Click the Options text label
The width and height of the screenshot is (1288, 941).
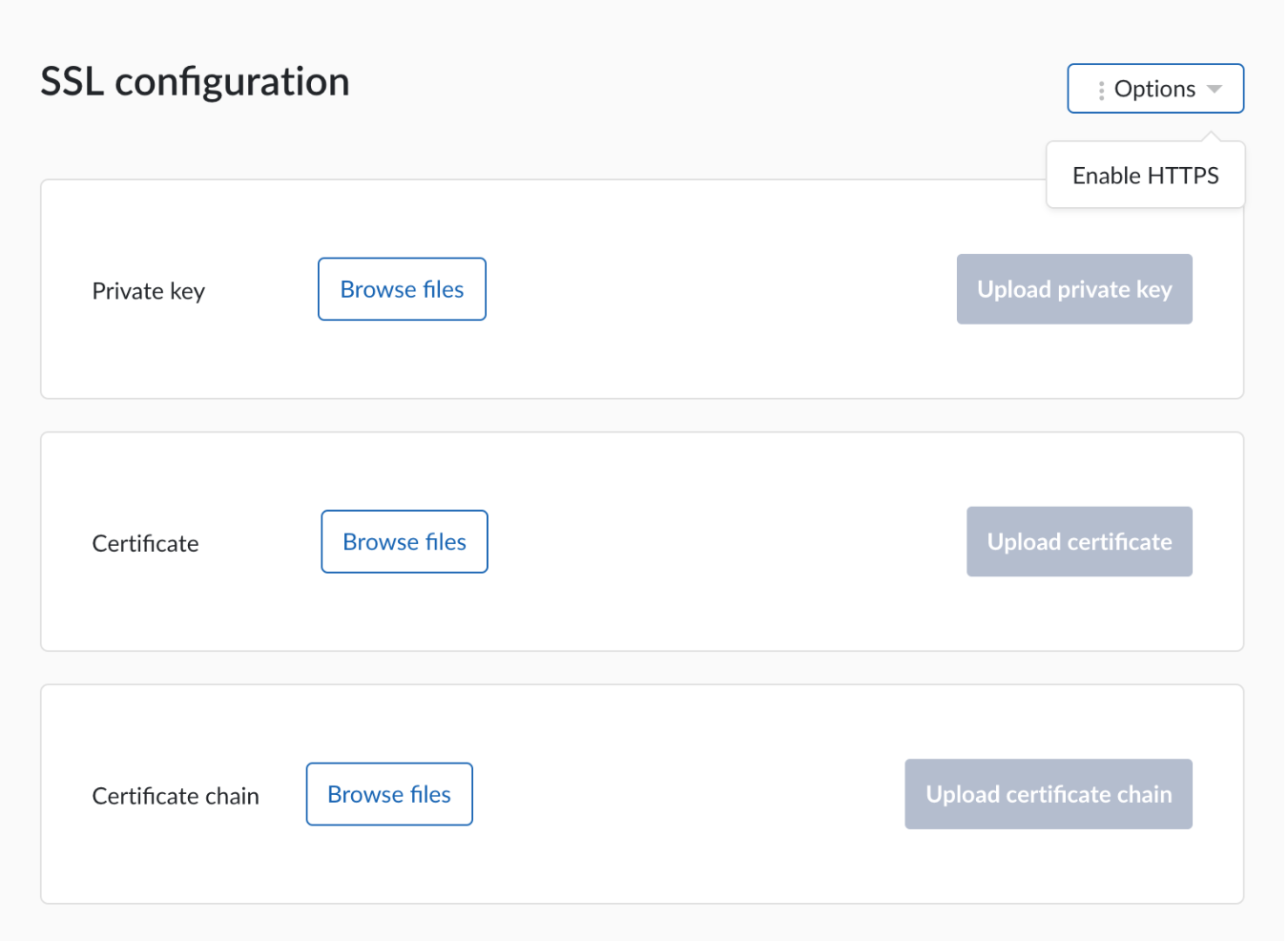(1154, 89)
